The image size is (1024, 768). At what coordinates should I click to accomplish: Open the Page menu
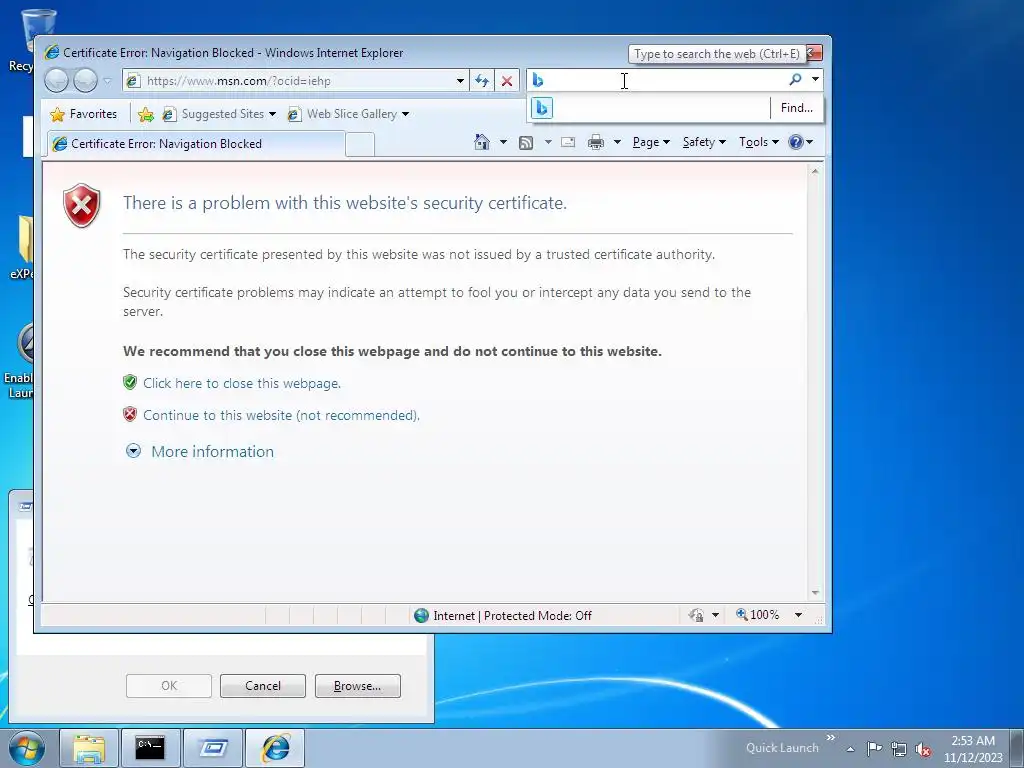[x=651, y=142]
